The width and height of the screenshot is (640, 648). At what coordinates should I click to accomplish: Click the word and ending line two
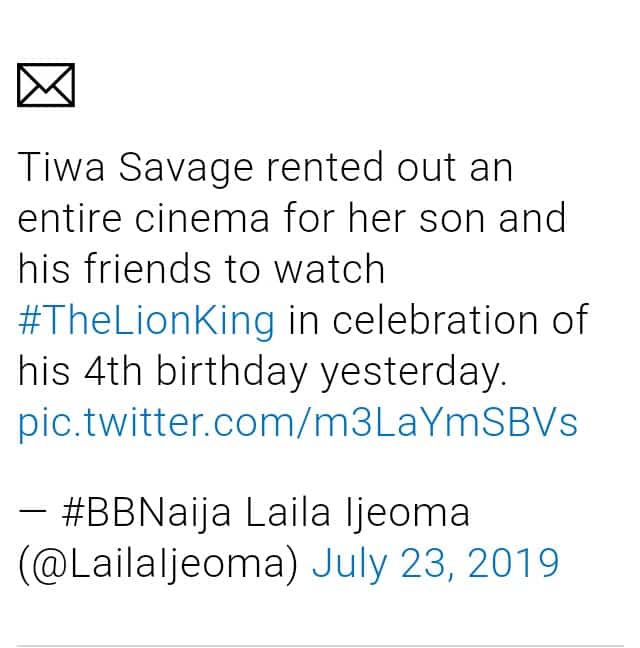click(x=530, y=218)
